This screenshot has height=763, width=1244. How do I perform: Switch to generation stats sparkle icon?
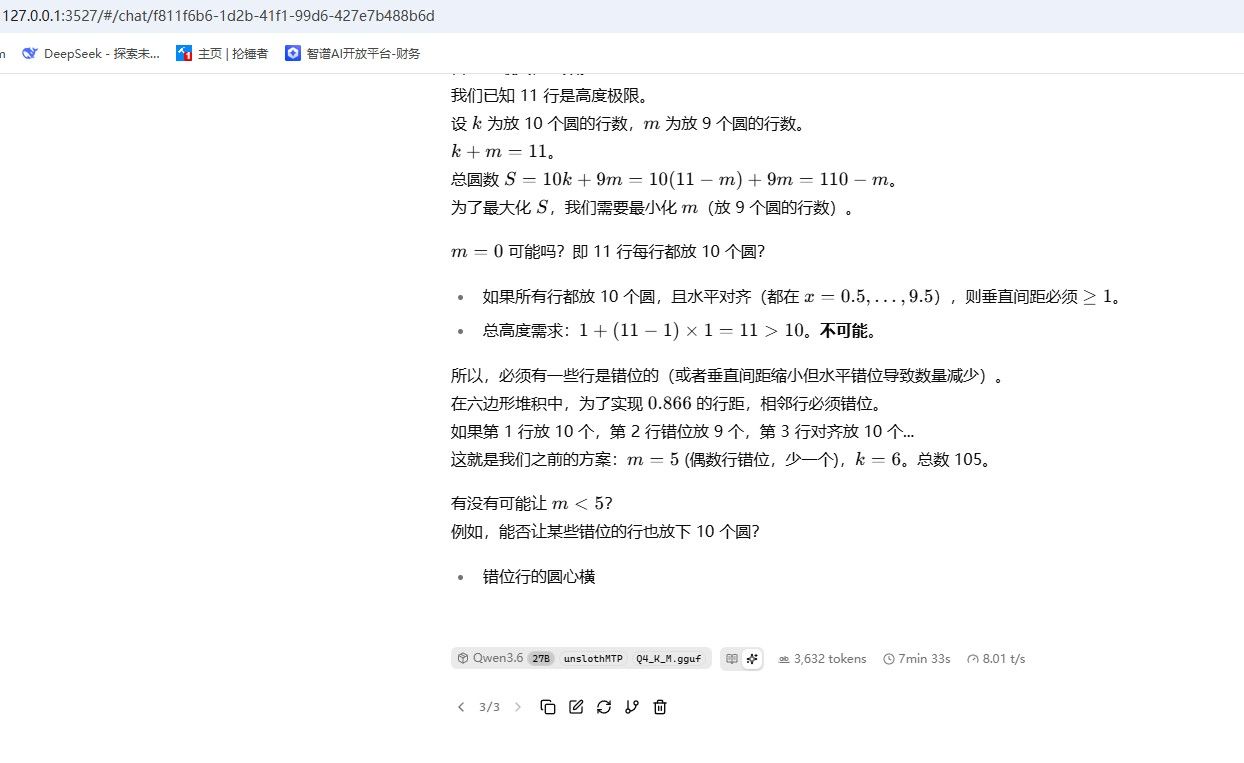(x=752, y=659)
